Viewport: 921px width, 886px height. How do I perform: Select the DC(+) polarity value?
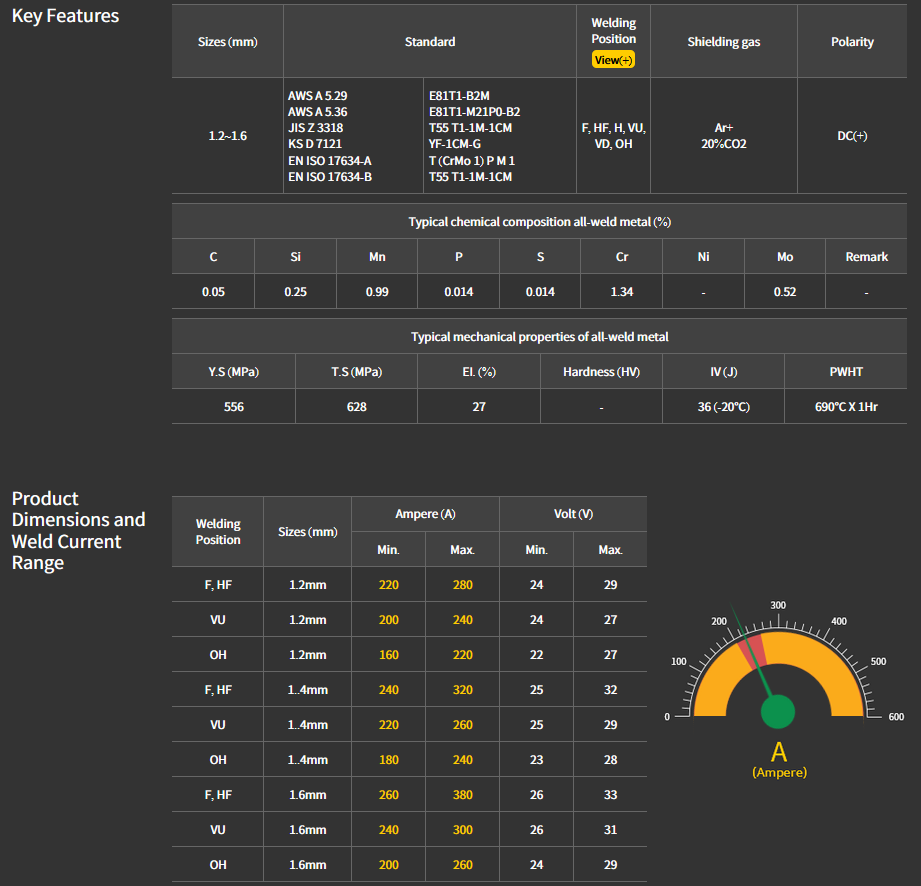click(x=852, y=136)
